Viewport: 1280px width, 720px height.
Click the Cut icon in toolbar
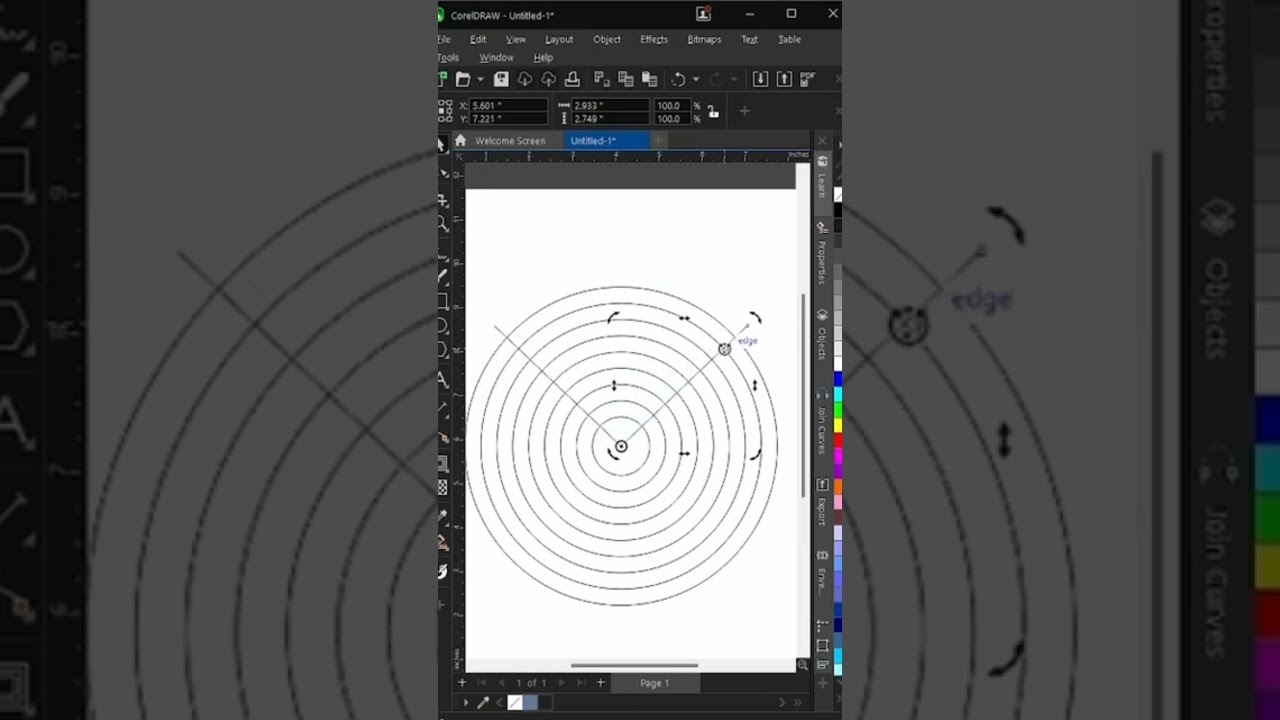(602, 79)
